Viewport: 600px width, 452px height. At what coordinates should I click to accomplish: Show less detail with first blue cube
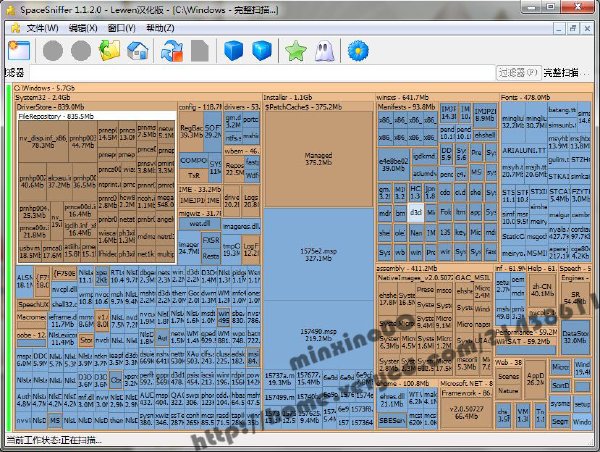tap(233, 51)
